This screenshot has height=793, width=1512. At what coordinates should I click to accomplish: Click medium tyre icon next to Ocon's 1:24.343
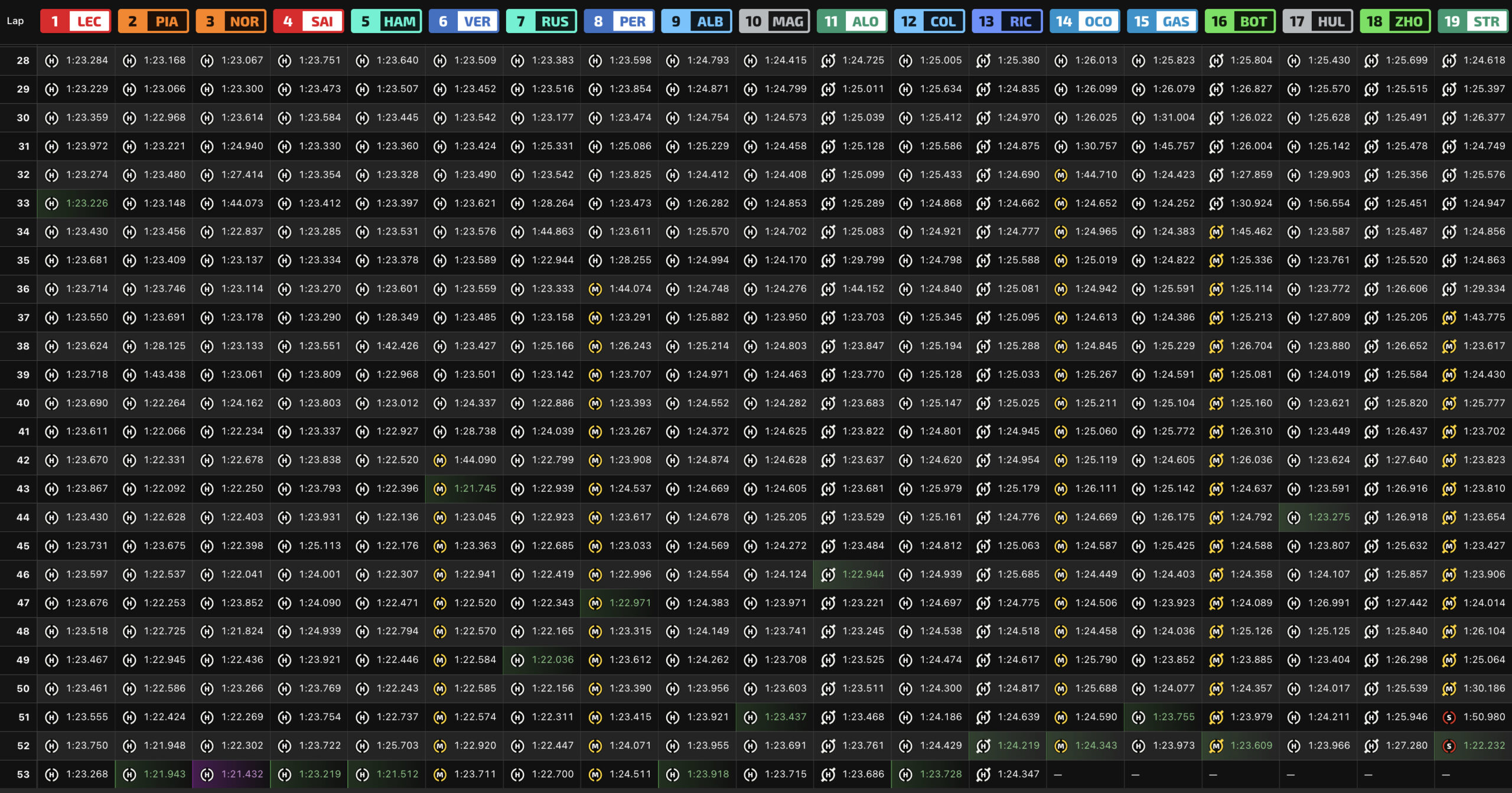[x=1061, y=746]
